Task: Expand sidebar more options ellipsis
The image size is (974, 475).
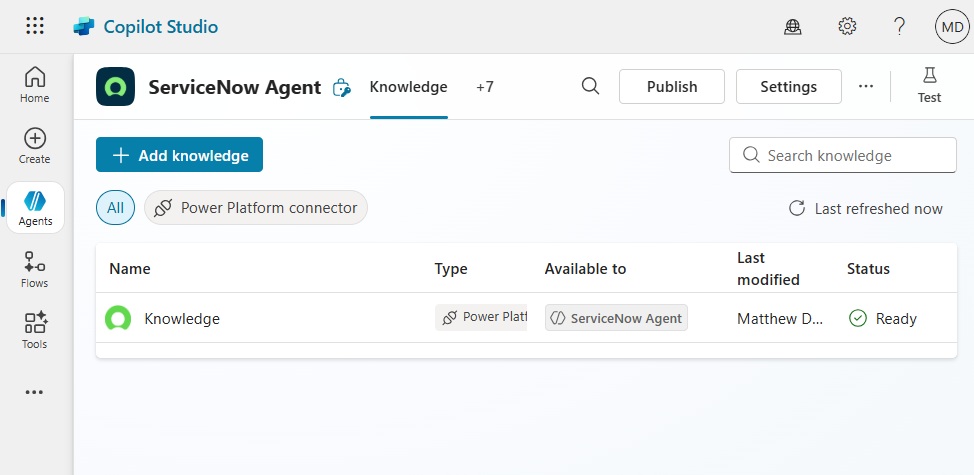Action: pos(34,392)
